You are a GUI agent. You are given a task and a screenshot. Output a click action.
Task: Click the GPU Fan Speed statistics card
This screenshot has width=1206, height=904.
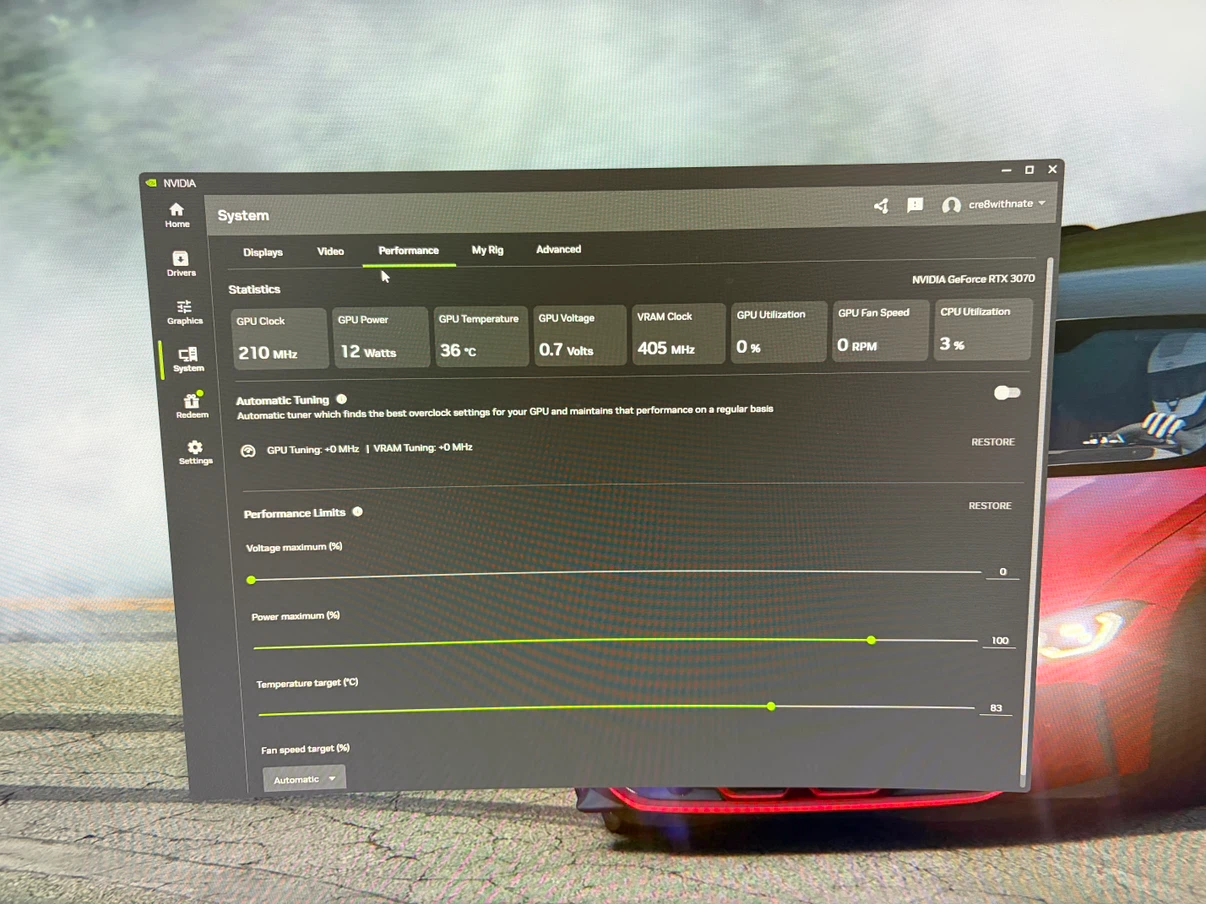881,330
